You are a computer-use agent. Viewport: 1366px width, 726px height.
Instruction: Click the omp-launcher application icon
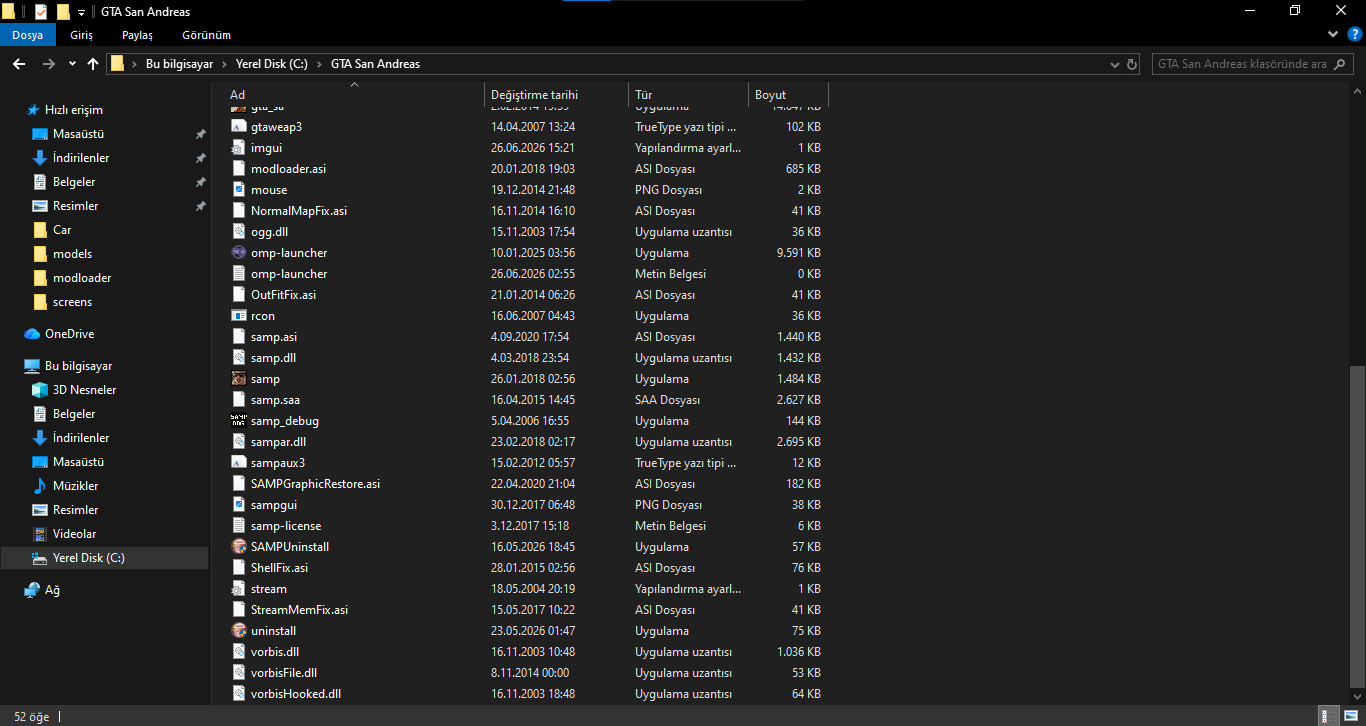click(x=239, y=253)
